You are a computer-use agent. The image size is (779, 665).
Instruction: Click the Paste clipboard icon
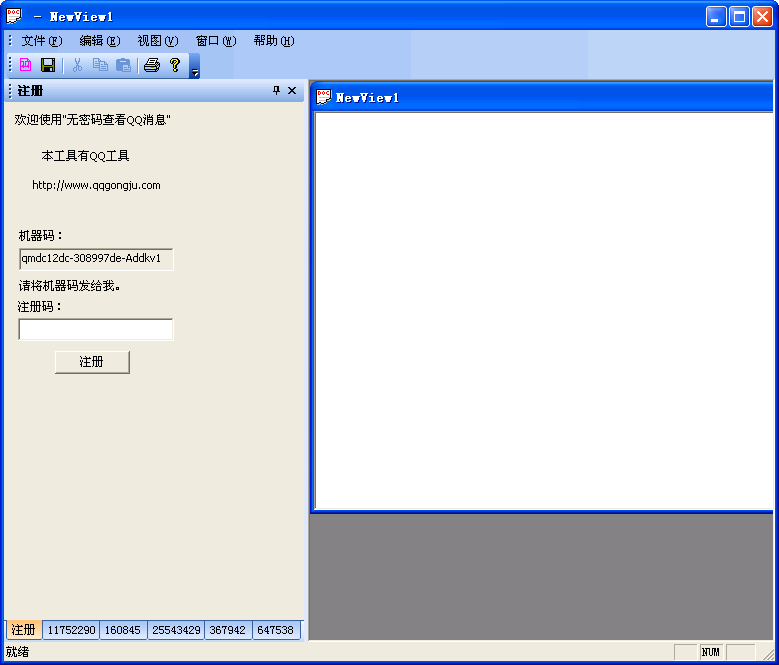[x=123, y=65]
